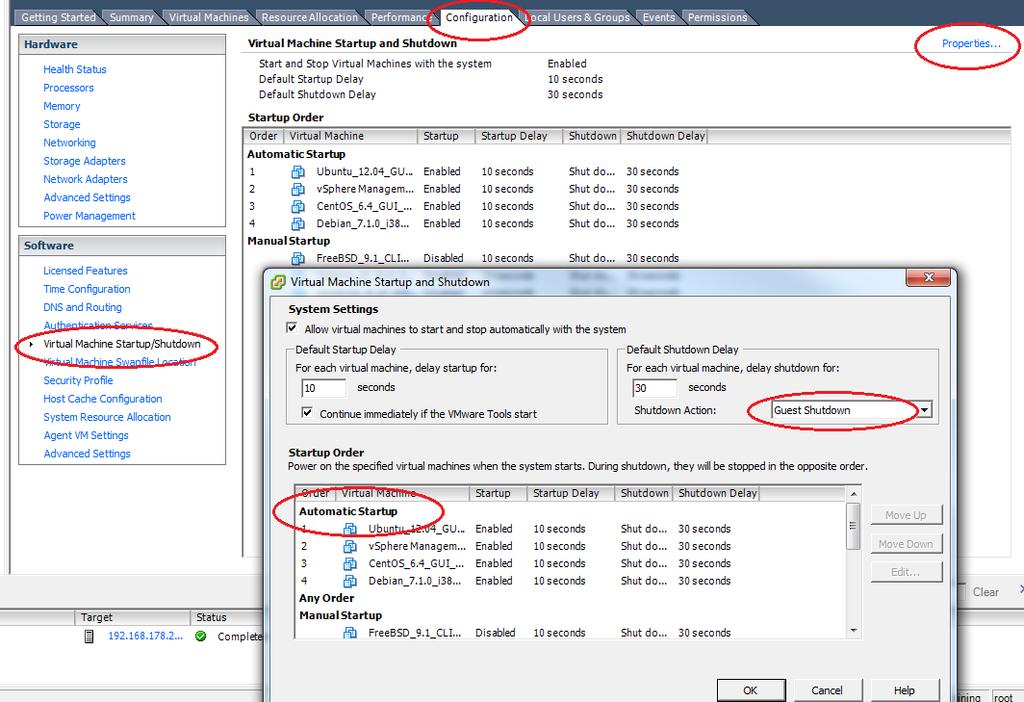1024x702 pixels.
Task: Open Health Status under Hardware
Action: [x=74, y=69]
